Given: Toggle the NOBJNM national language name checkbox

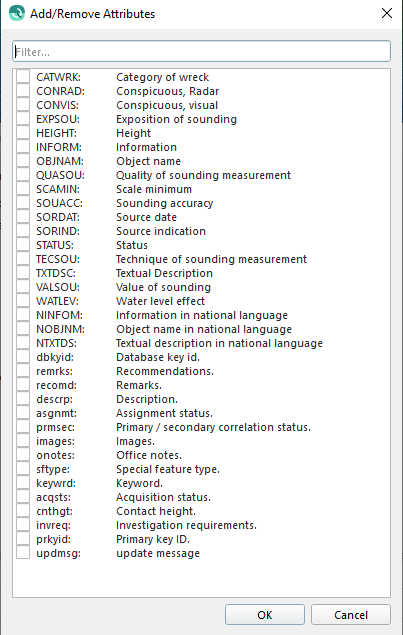Looking at the screenshot, I should point(23,329).
